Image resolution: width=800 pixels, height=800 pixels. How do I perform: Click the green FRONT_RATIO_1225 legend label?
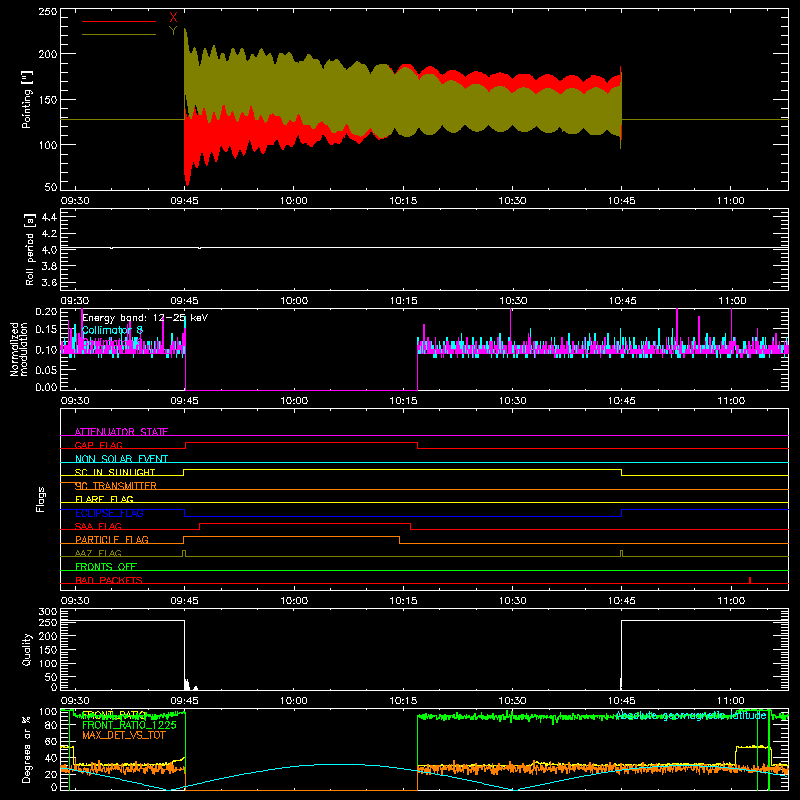[129, 725]
